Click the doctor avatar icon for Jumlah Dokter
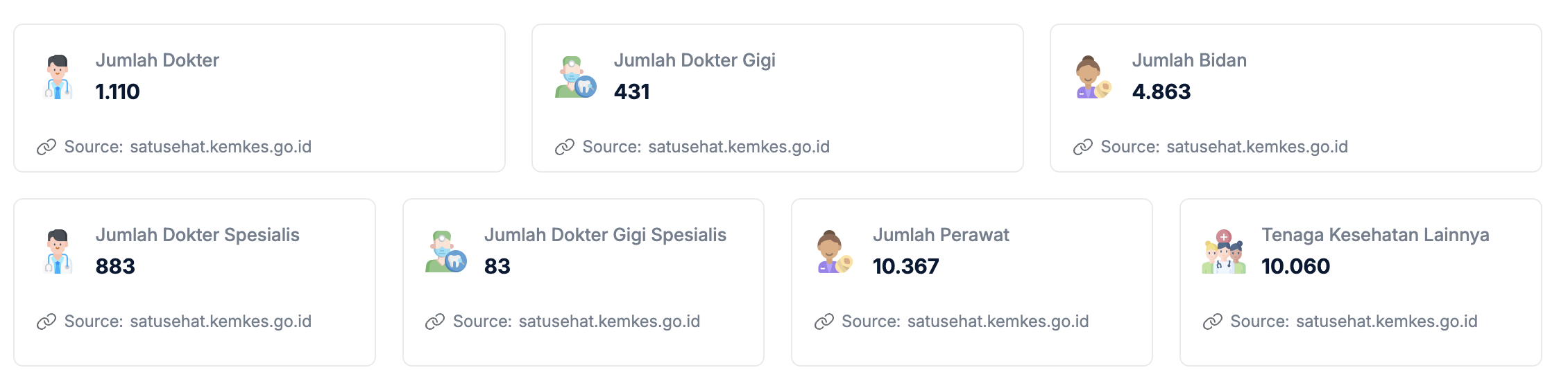The image size is (1568, 370). 58,77
